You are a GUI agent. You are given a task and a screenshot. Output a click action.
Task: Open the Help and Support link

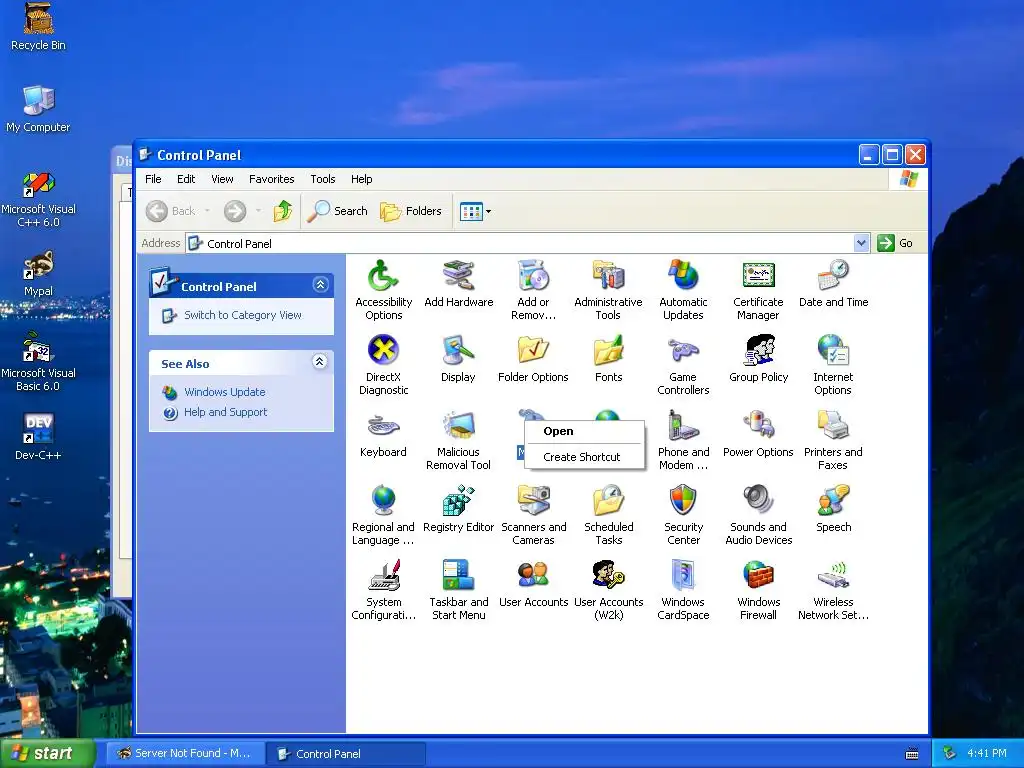(x=225, y=412)
